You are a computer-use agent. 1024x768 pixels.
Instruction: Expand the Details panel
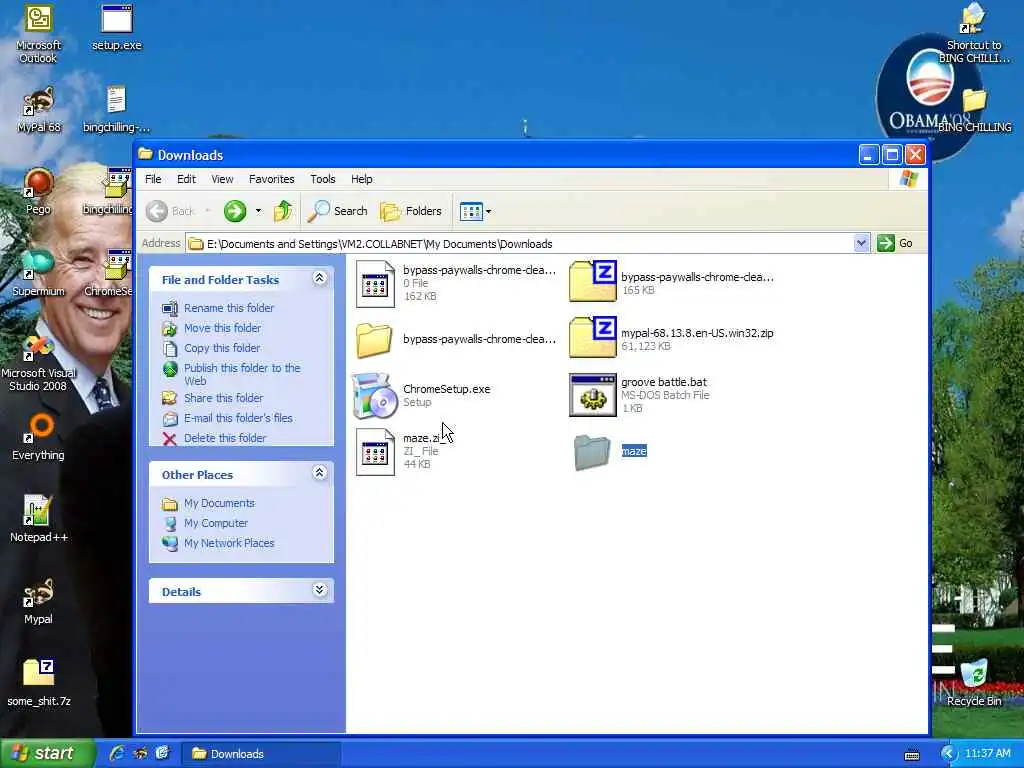[x=319, y=590]
